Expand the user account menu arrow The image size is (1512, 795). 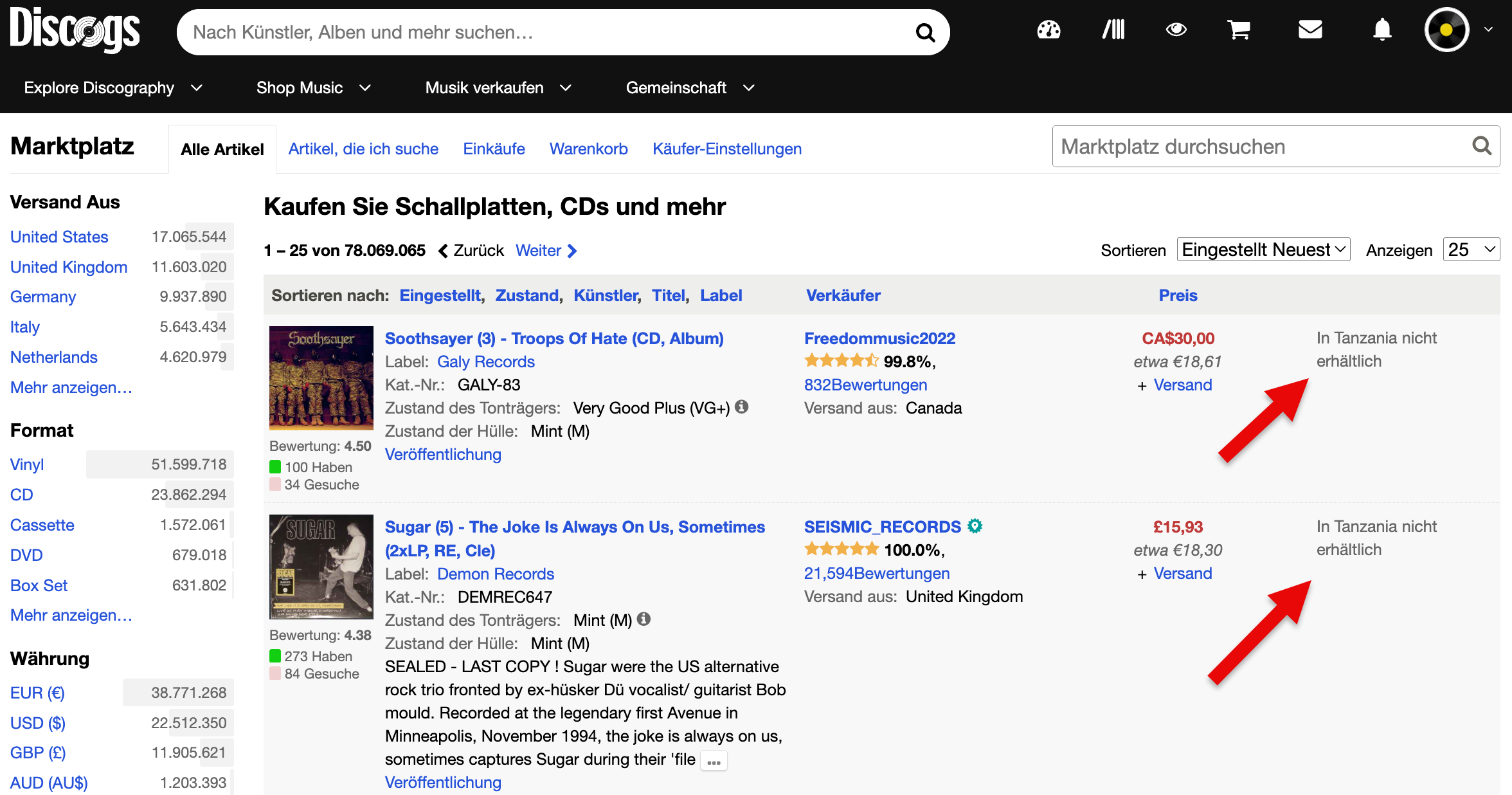(1488, 30)
